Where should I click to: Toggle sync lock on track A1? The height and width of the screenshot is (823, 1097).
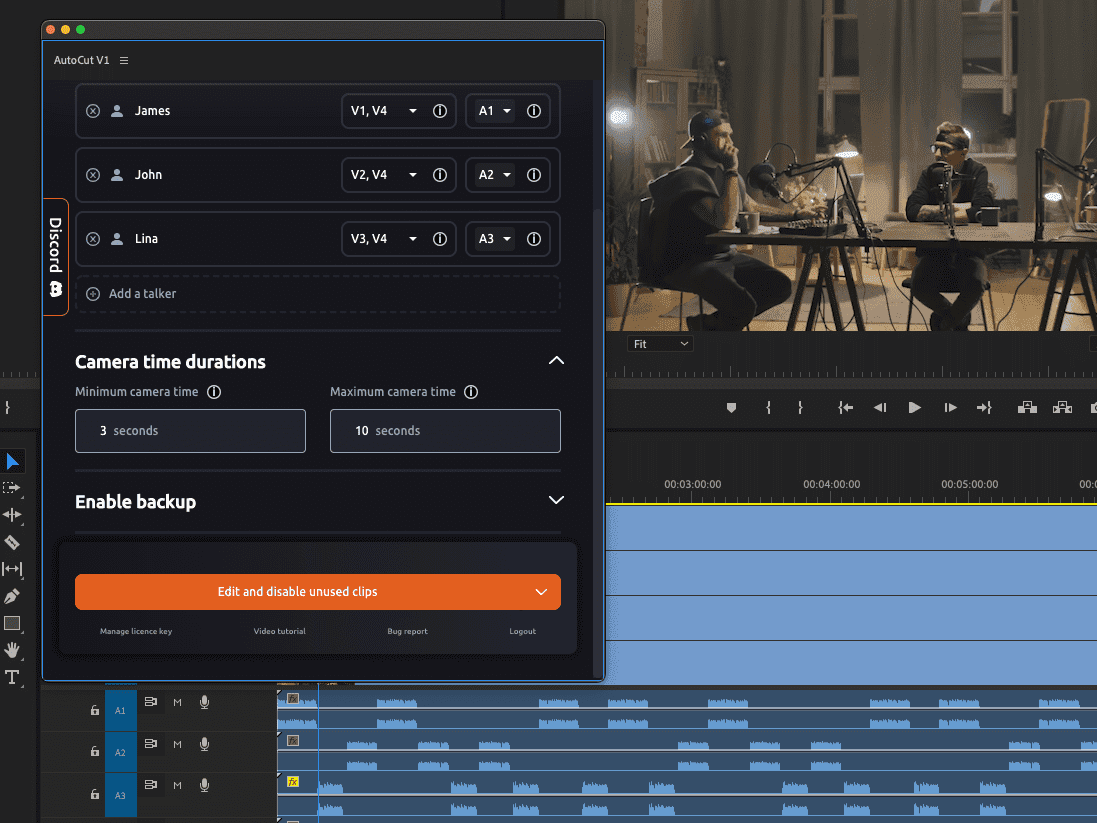(150, 702)
